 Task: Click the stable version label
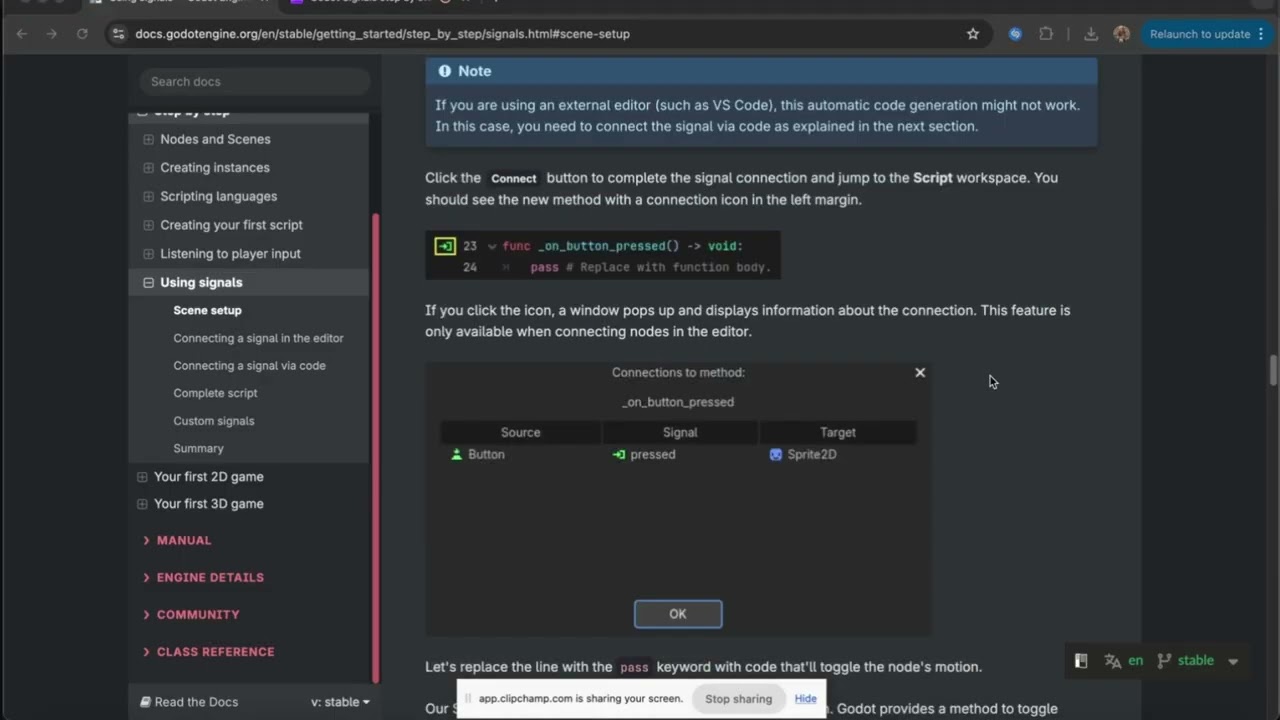pos(1196,661)
